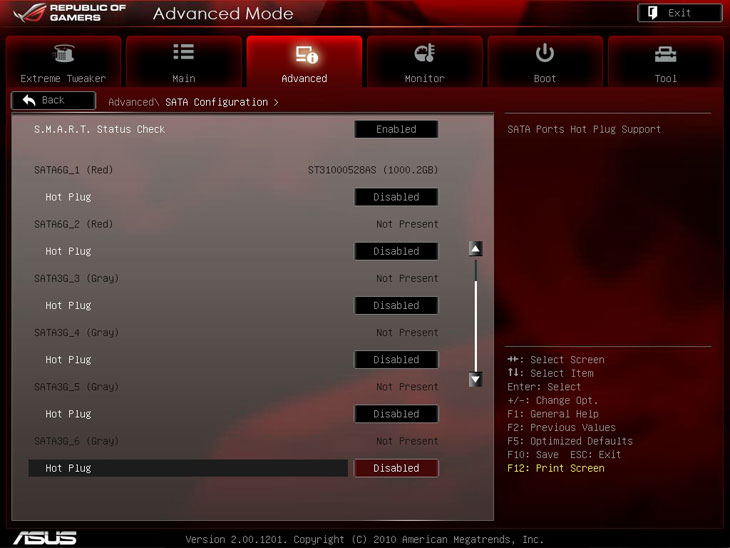Open the Extreme Tweaker tab icon
Screen dimensions: 730x548
tap(63, 54)
